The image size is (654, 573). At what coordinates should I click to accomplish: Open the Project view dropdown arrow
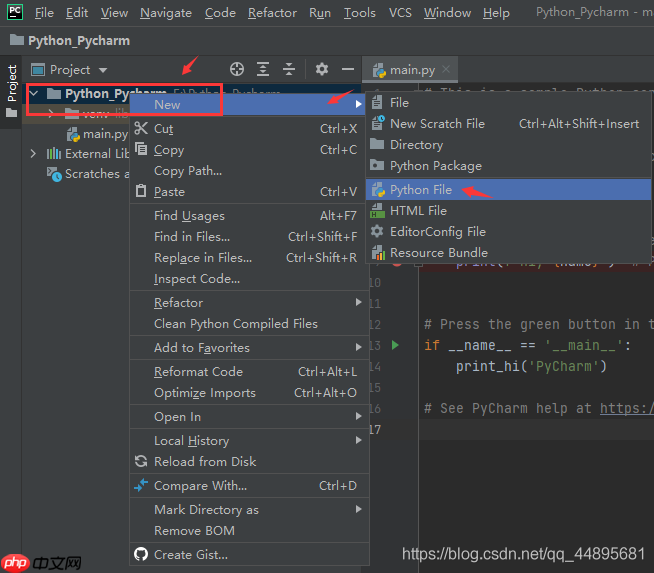point(103,70)
